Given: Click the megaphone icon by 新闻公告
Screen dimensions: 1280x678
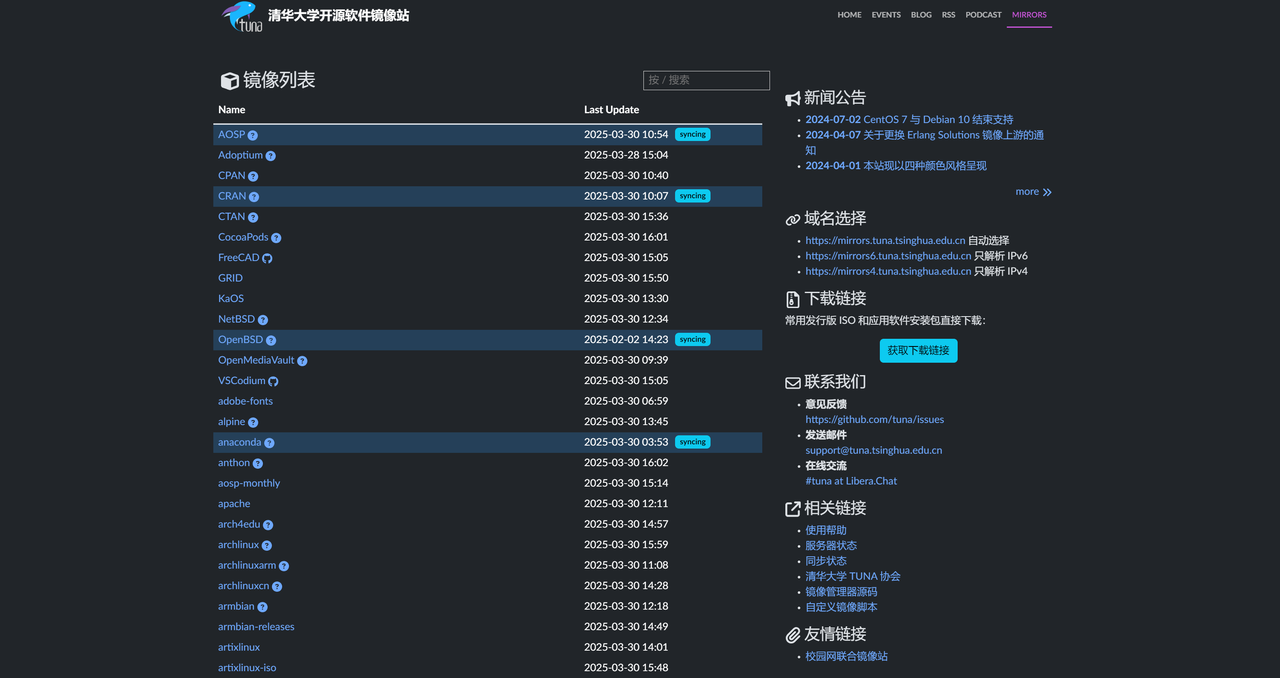Looking at the screenshot, I should [793, 98].
